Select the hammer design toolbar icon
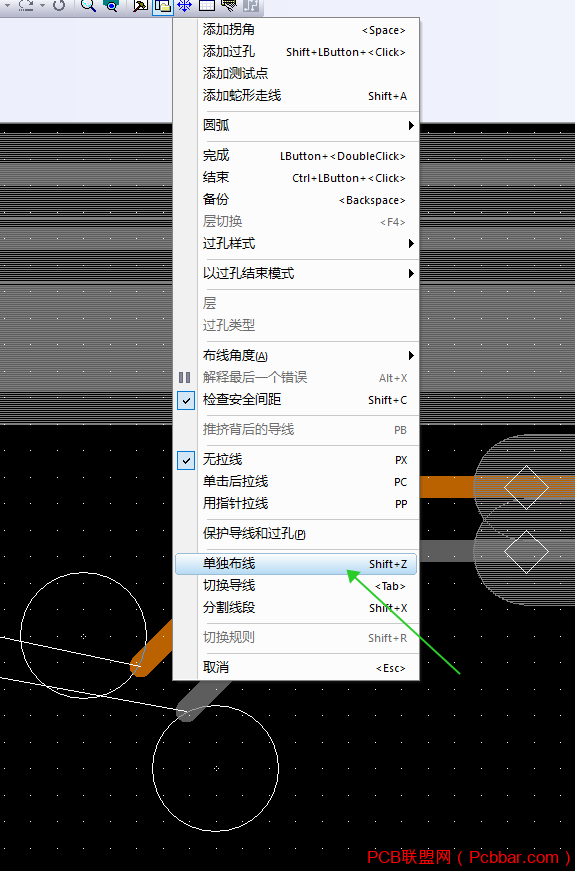Image resolution: width=575 pixels, height=871 pixels. 140,6
